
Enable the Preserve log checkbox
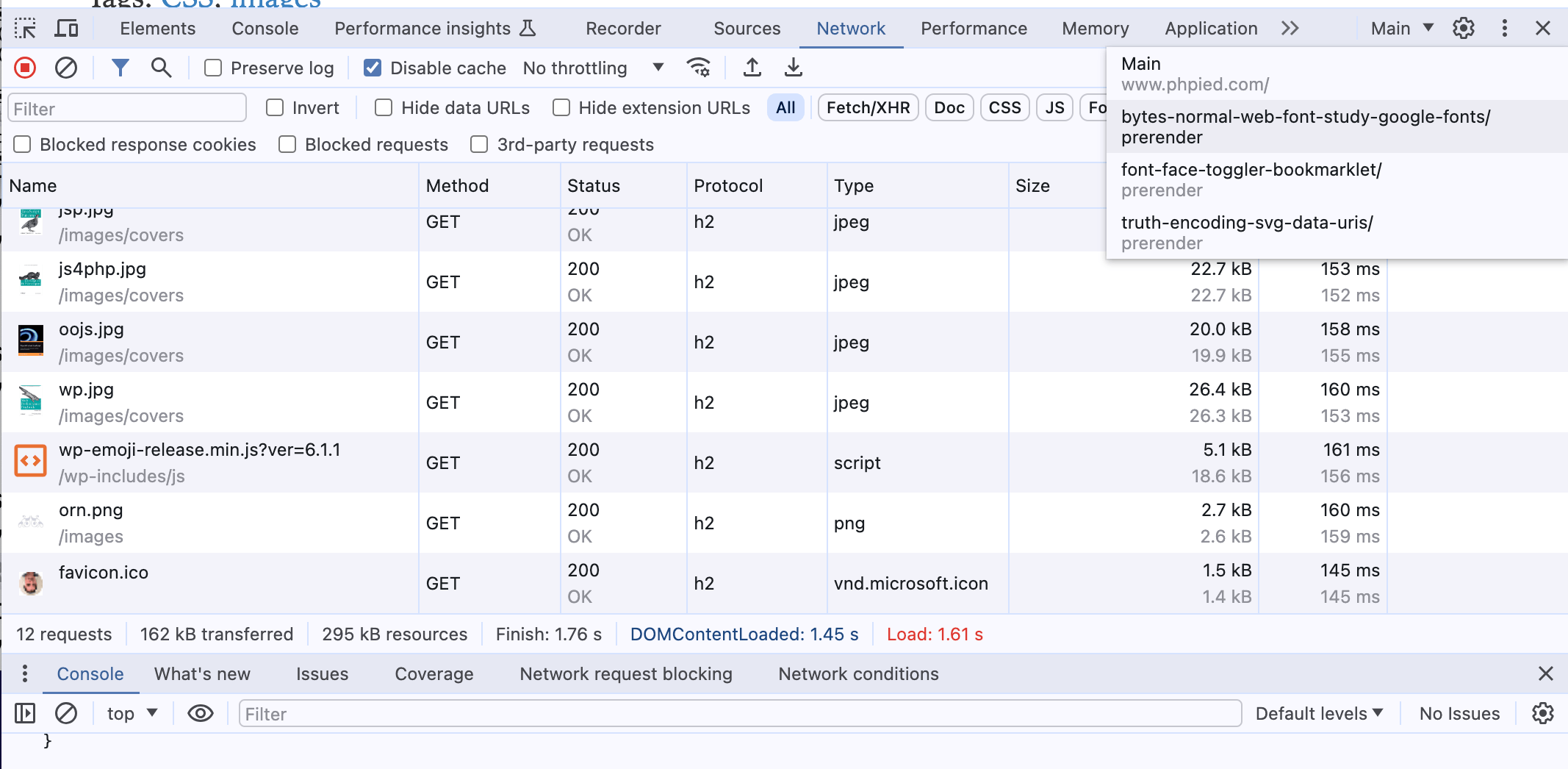(213, 68)
